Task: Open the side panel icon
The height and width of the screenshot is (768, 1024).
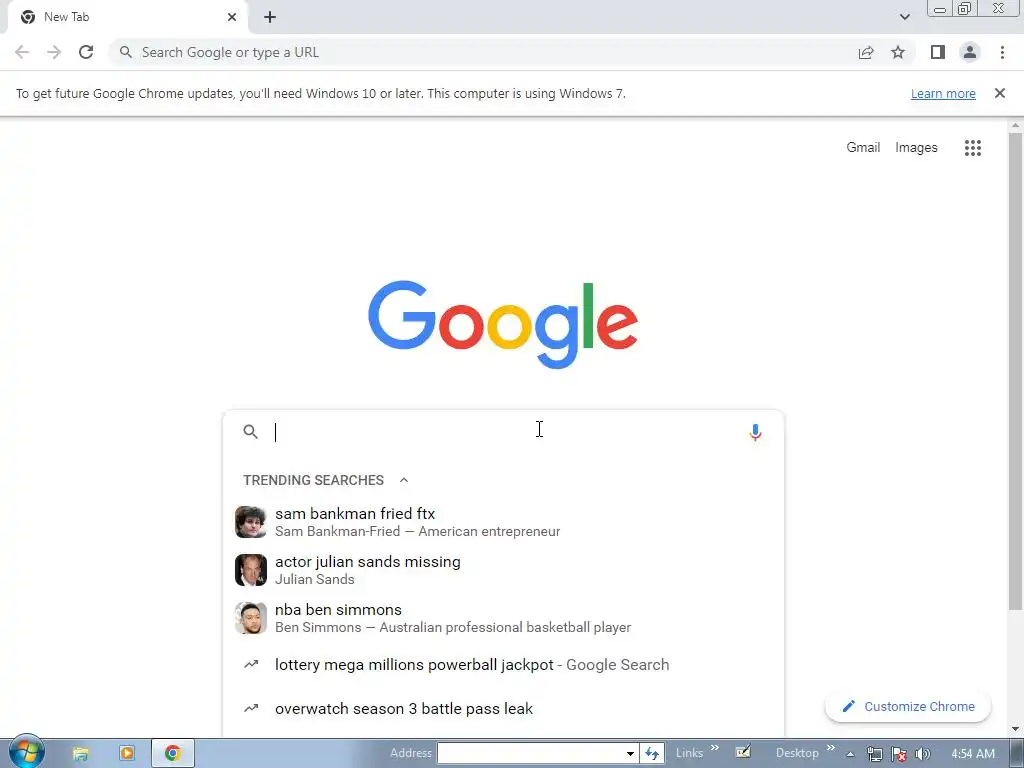Action: (x=938, y=52)
